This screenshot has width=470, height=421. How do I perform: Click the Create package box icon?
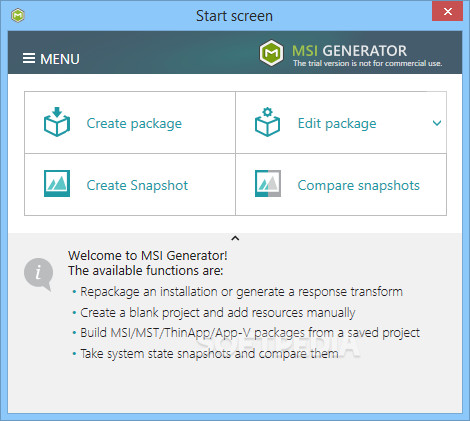click(x=57, y=122)
